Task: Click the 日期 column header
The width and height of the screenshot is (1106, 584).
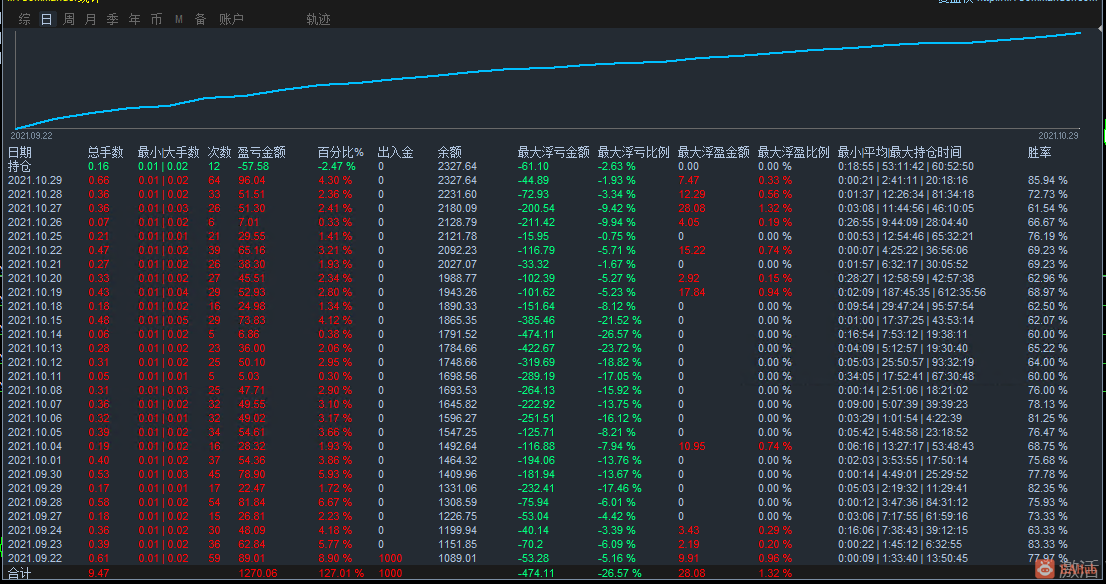Action: (x=20, y=152)
